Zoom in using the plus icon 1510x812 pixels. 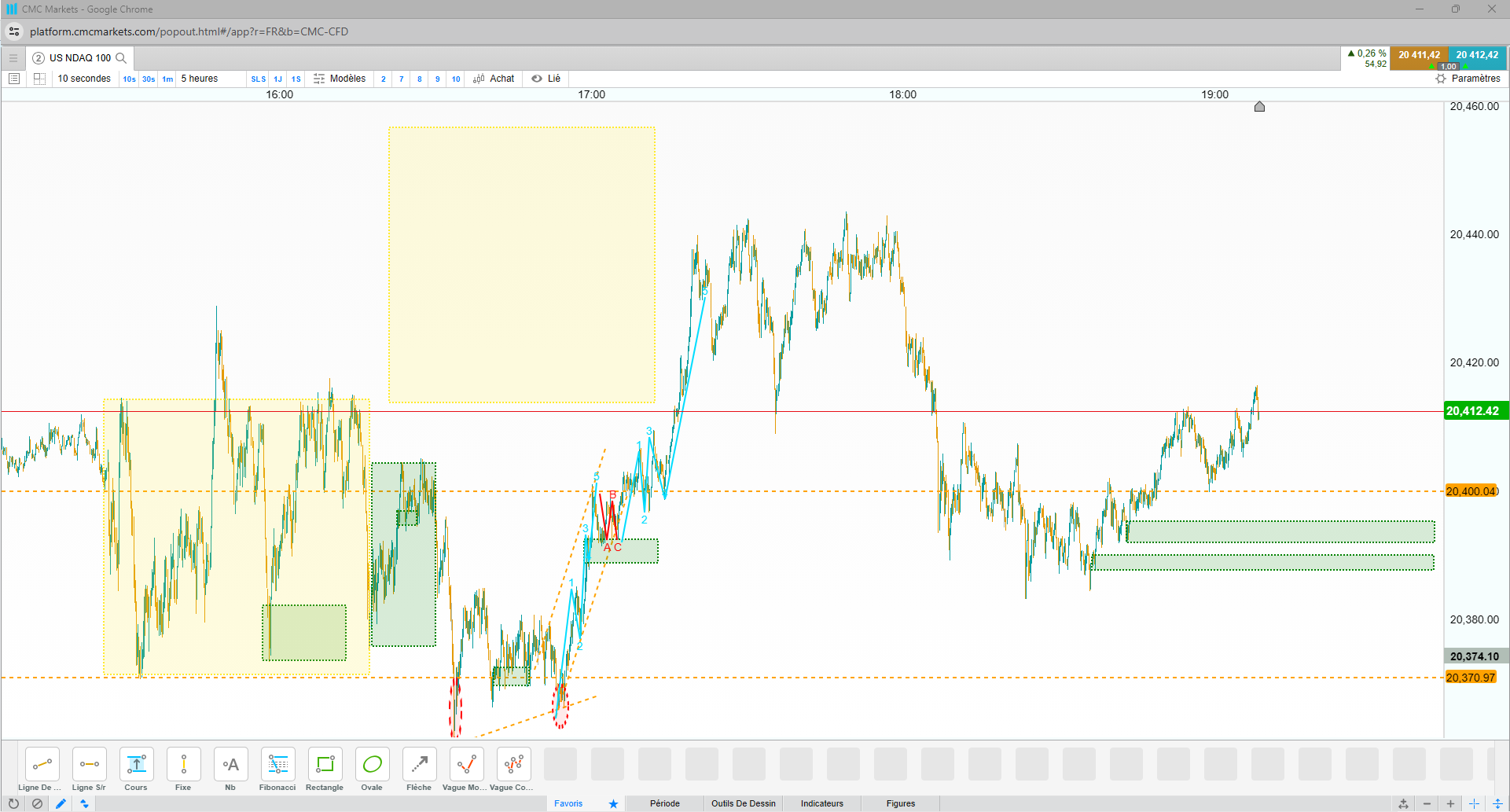tap(1450, 803)
